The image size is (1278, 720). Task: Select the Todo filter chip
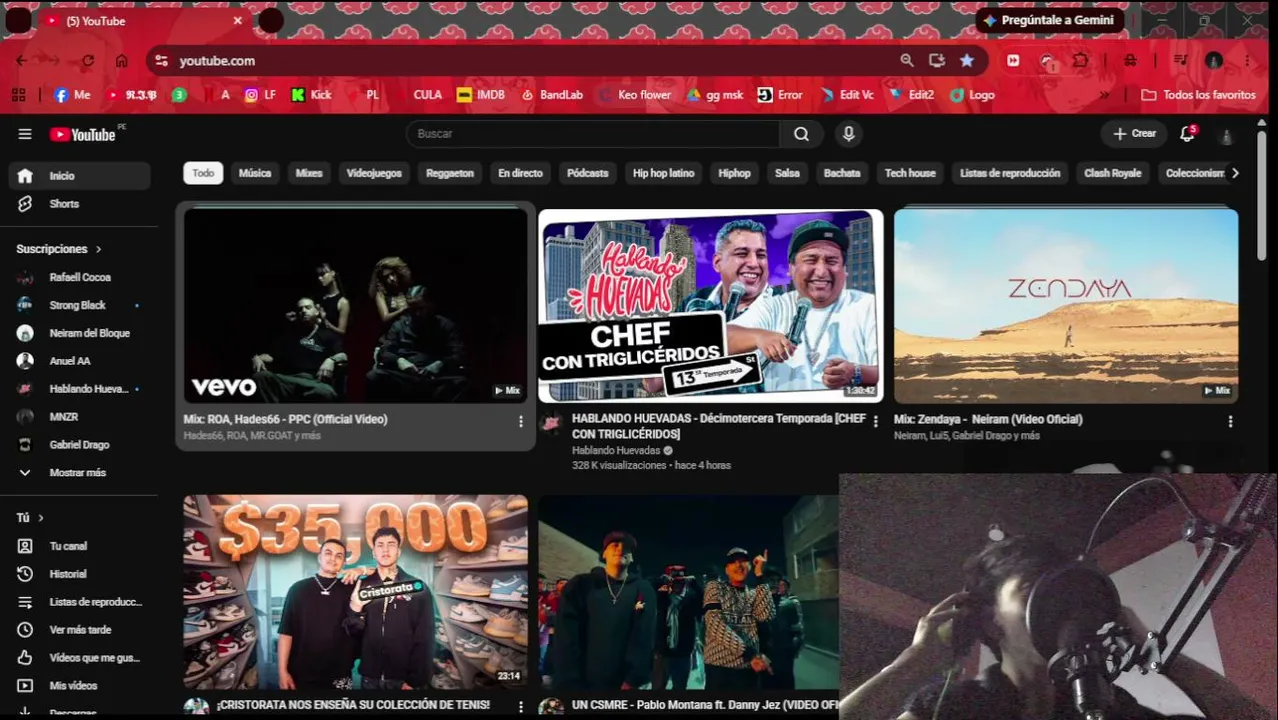point(203,173)
